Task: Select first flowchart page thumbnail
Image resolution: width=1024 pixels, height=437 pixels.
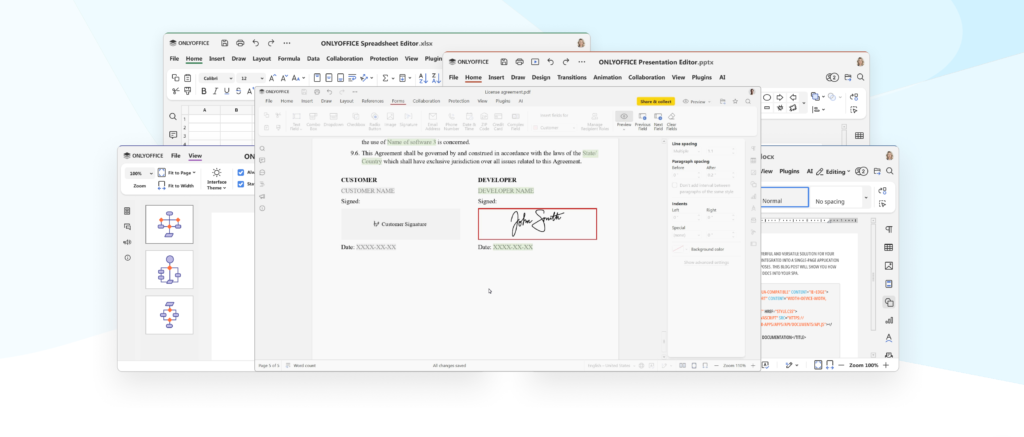Action: [169, 225]
